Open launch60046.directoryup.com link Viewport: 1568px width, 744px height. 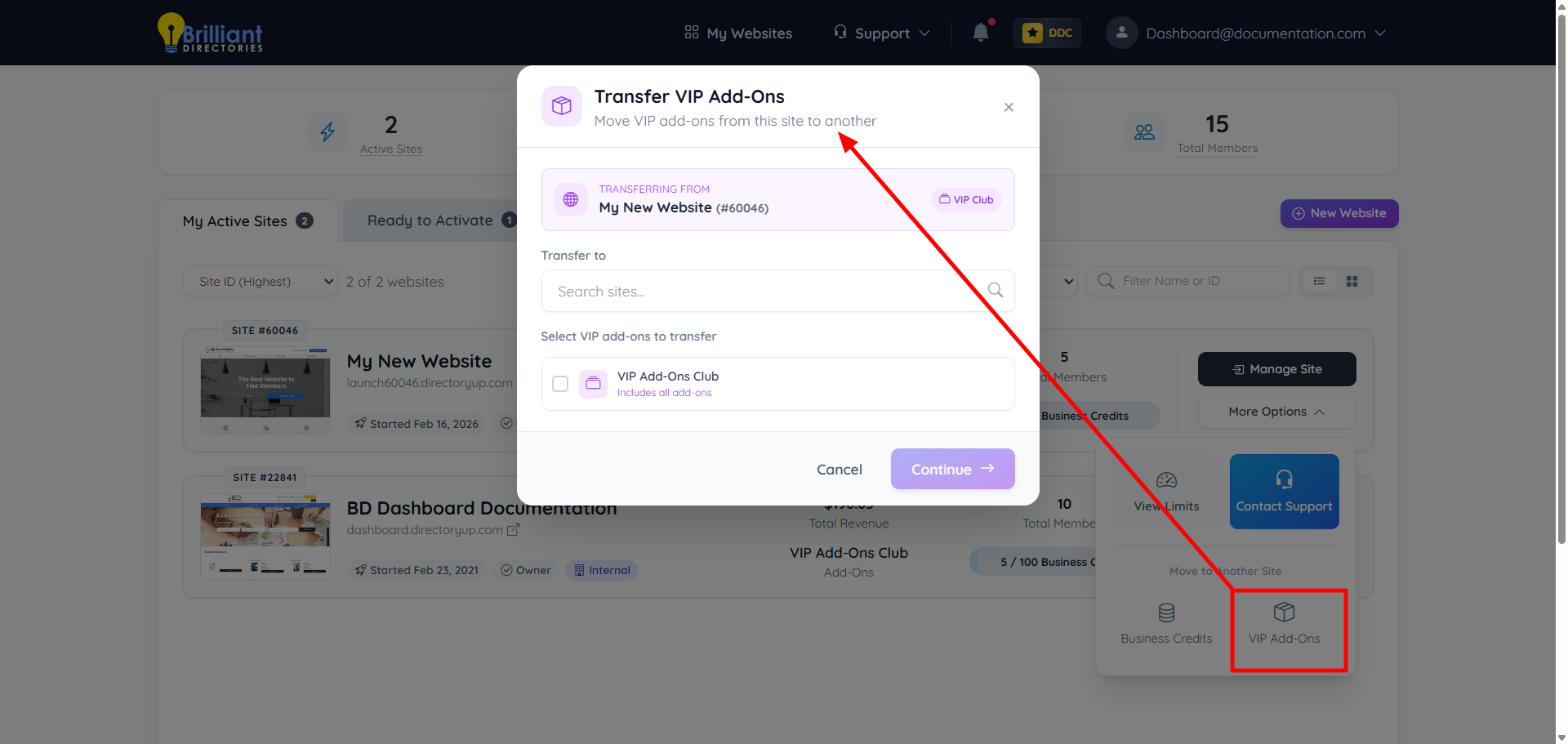[x=430, y=383]
